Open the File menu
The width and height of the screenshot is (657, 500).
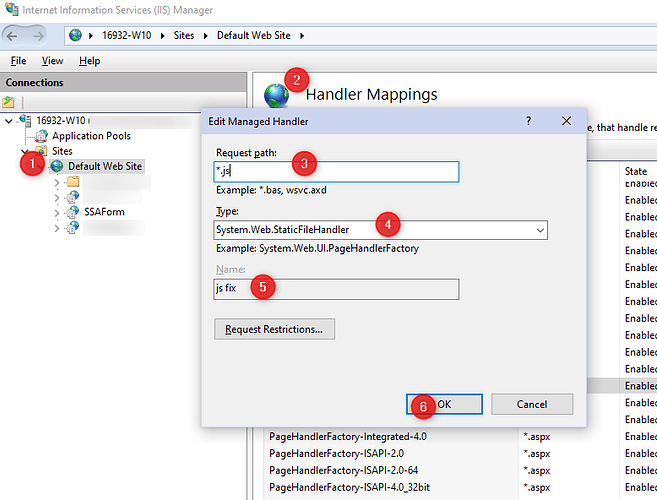[x=18, y=61]
